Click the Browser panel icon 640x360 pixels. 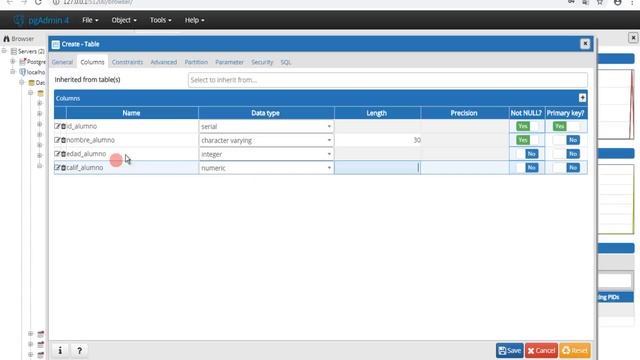pos(7,39)
